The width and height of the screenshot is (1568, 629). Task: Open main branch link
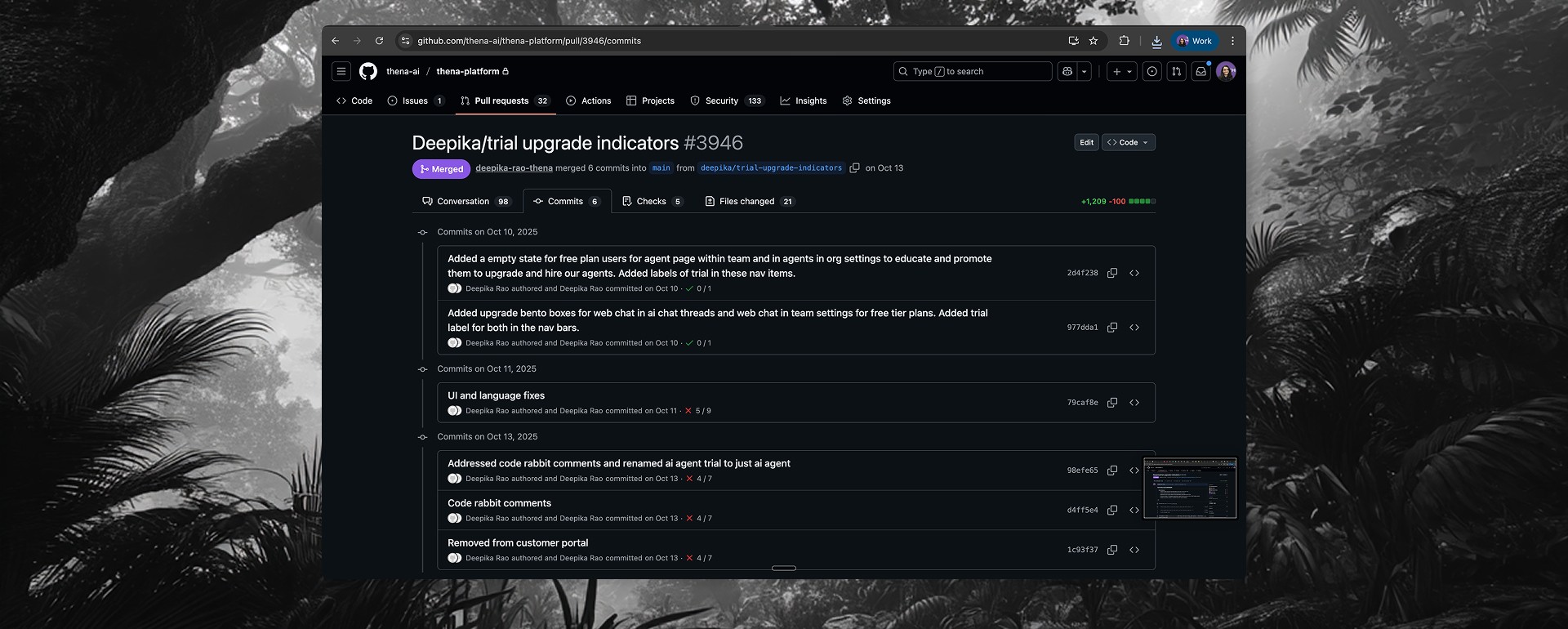coord(661,168)
